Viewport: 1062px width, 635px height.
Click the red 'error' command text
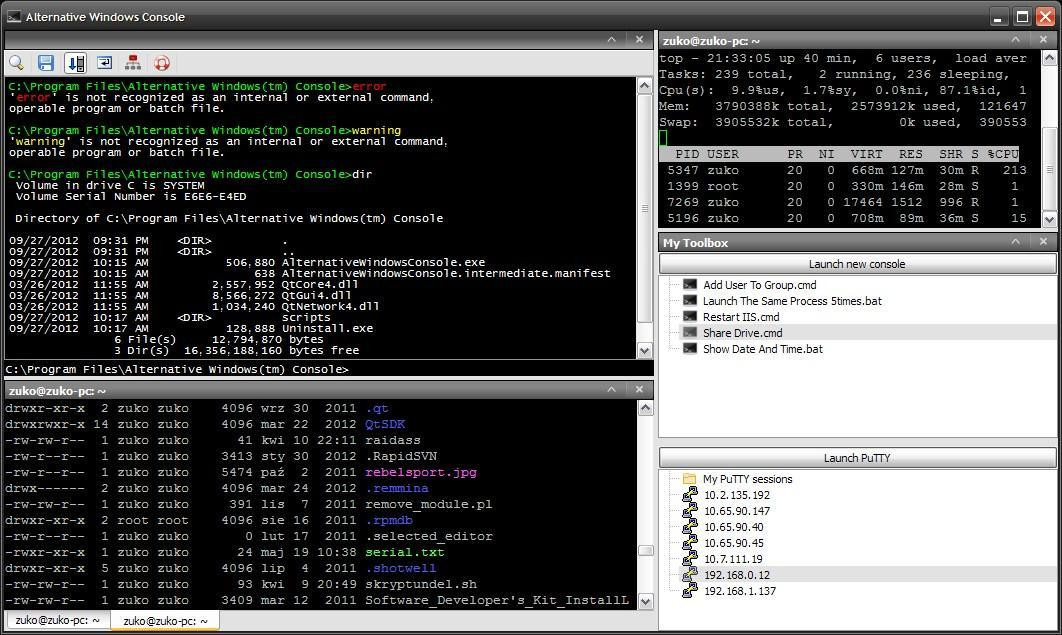pyautogui.click(x=369, y=87)
